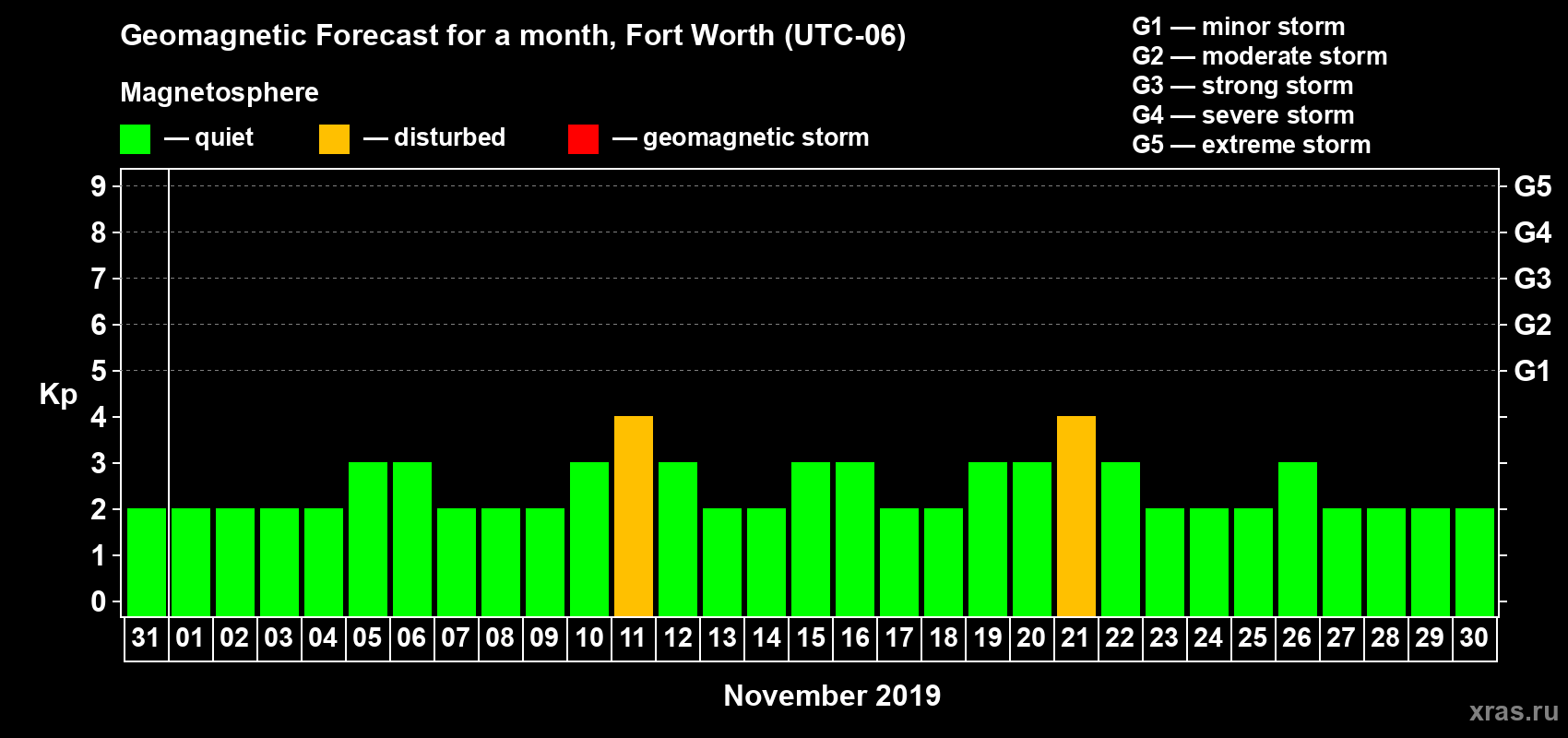
Task: Click the Magnetosphere heading
Action: [220, 93]
